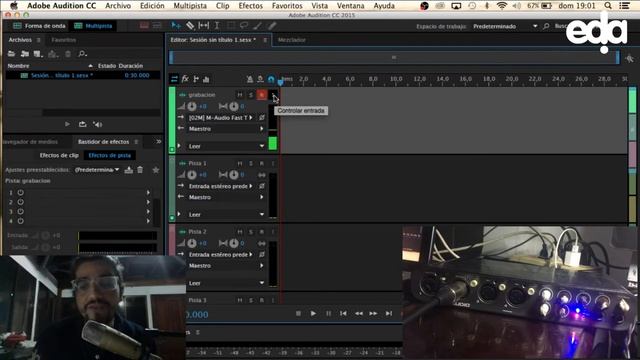Adjust the grabacion track pan knob
The height and width of the screenshot is (360, 640).
coord(233,107)
